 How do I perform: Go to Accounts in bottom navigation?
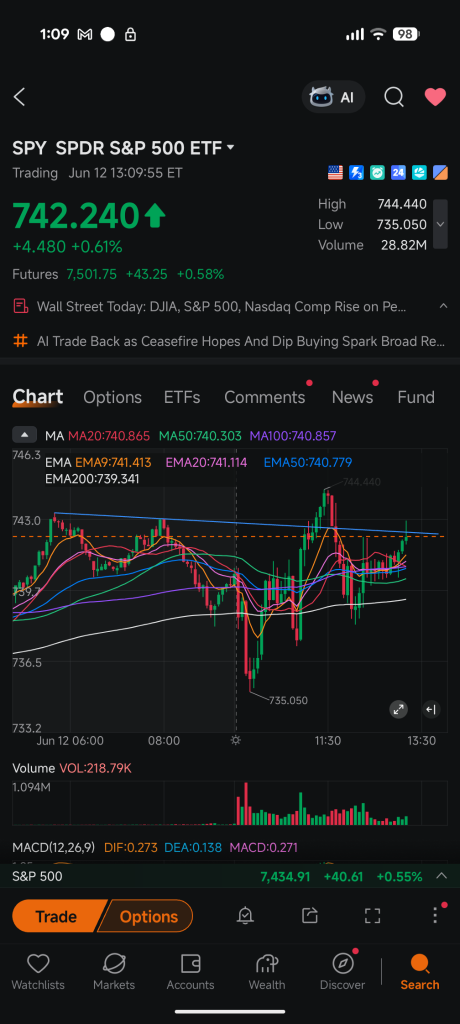click(190, 972)
